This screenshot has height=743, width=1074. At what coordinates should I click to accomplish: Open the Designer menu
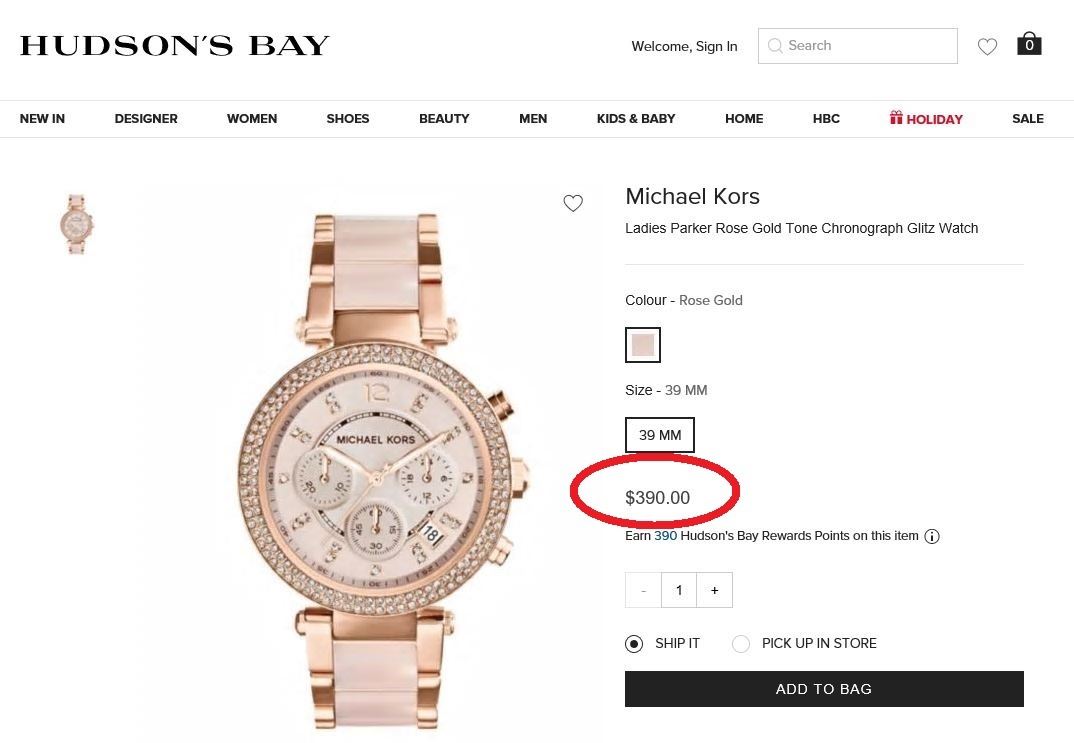[x=146, y=119]
